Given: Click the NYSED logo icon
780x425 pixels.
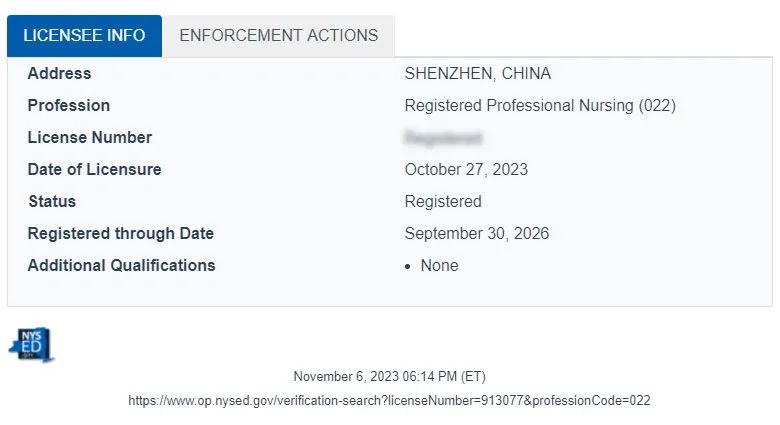Looking at the screenshot, I should tap(31, 344).
